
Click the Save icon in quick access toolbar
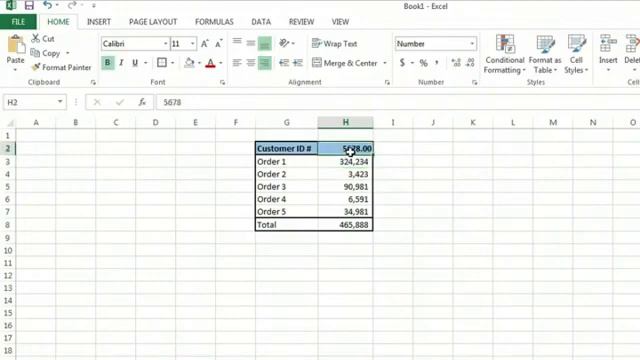29,5
